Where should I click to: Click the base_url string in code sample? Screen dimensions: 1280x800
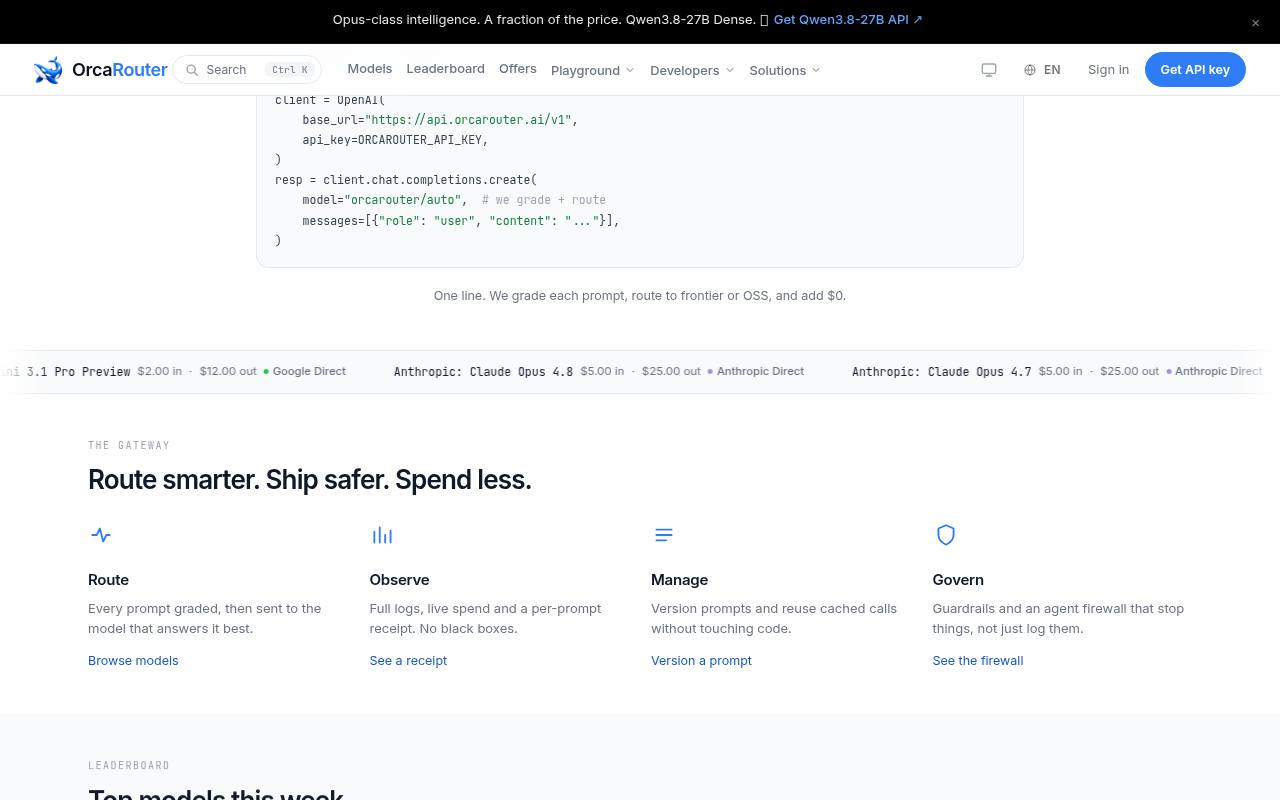point(468,120)
